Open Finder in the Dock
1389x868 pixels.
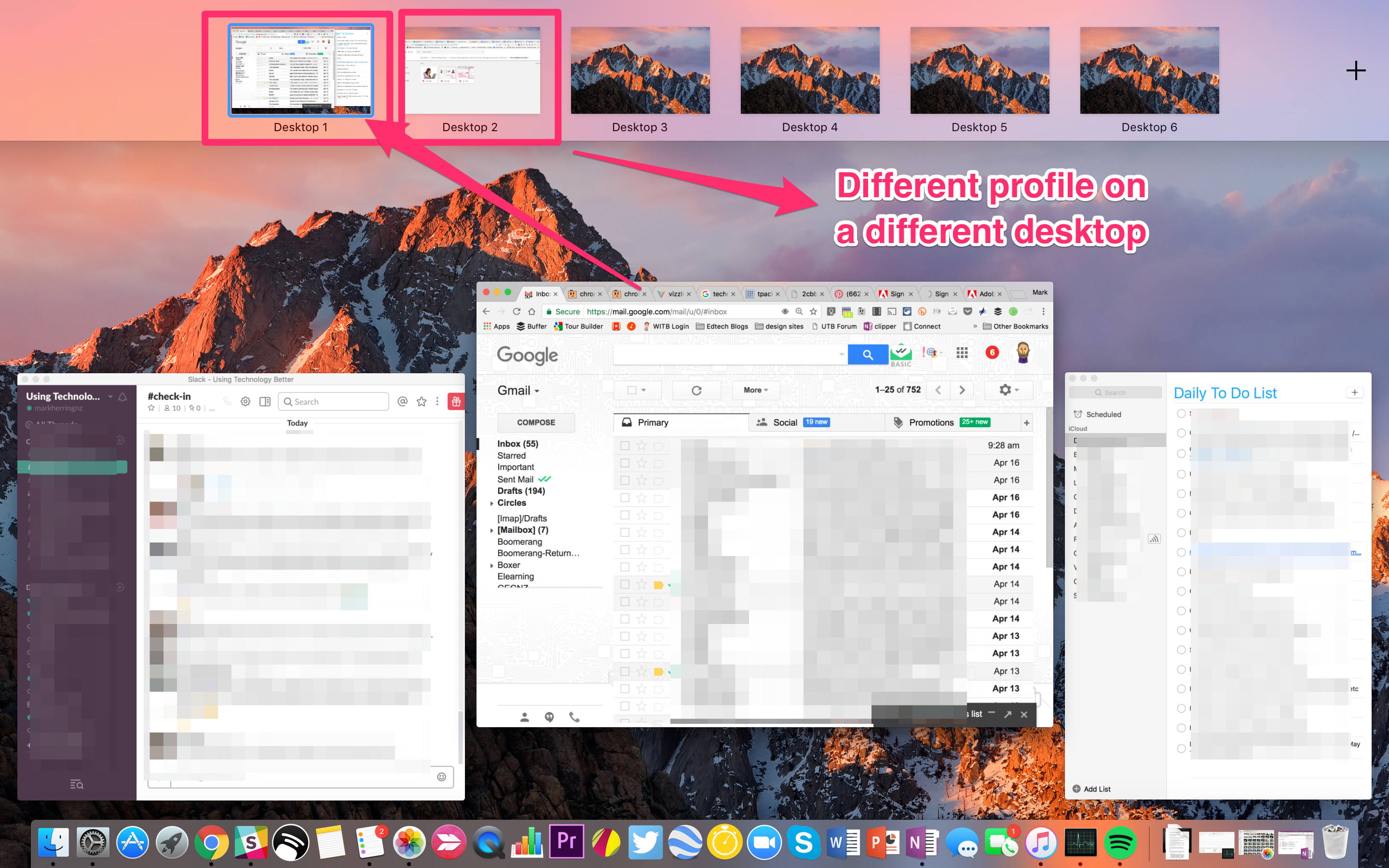[54, 843]
